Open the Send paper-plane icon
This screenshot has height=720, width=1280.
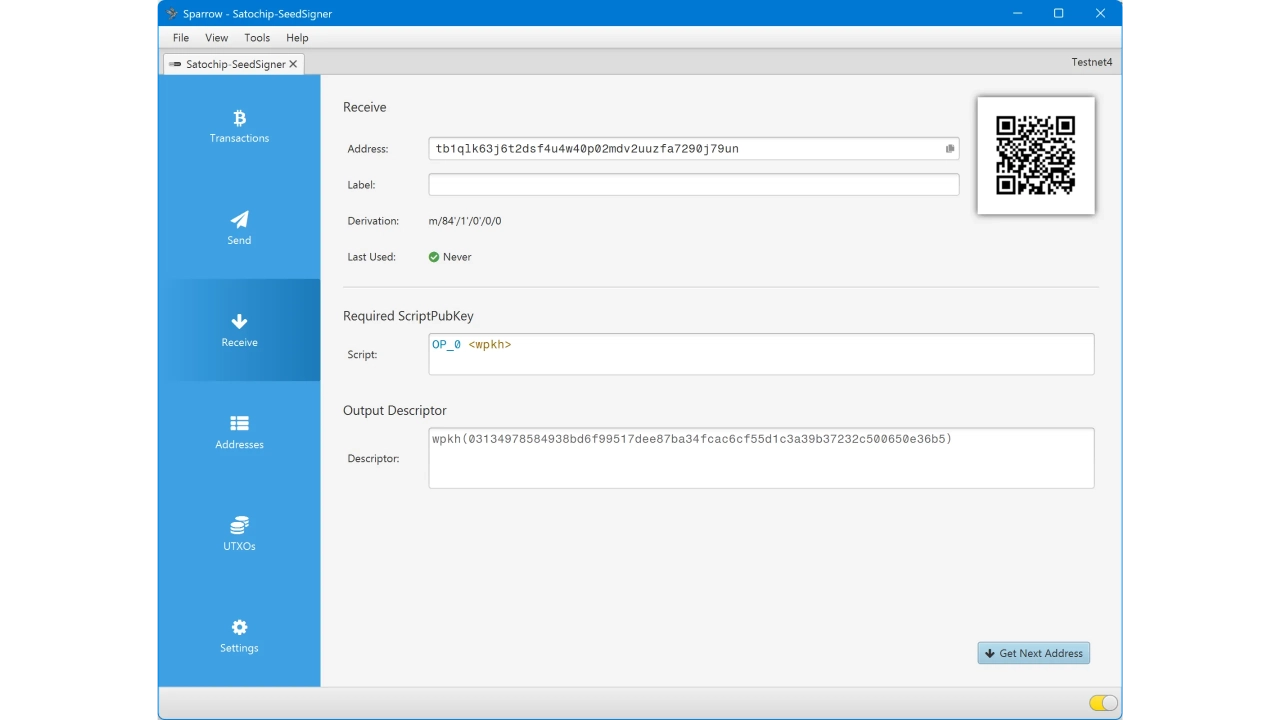239,220
